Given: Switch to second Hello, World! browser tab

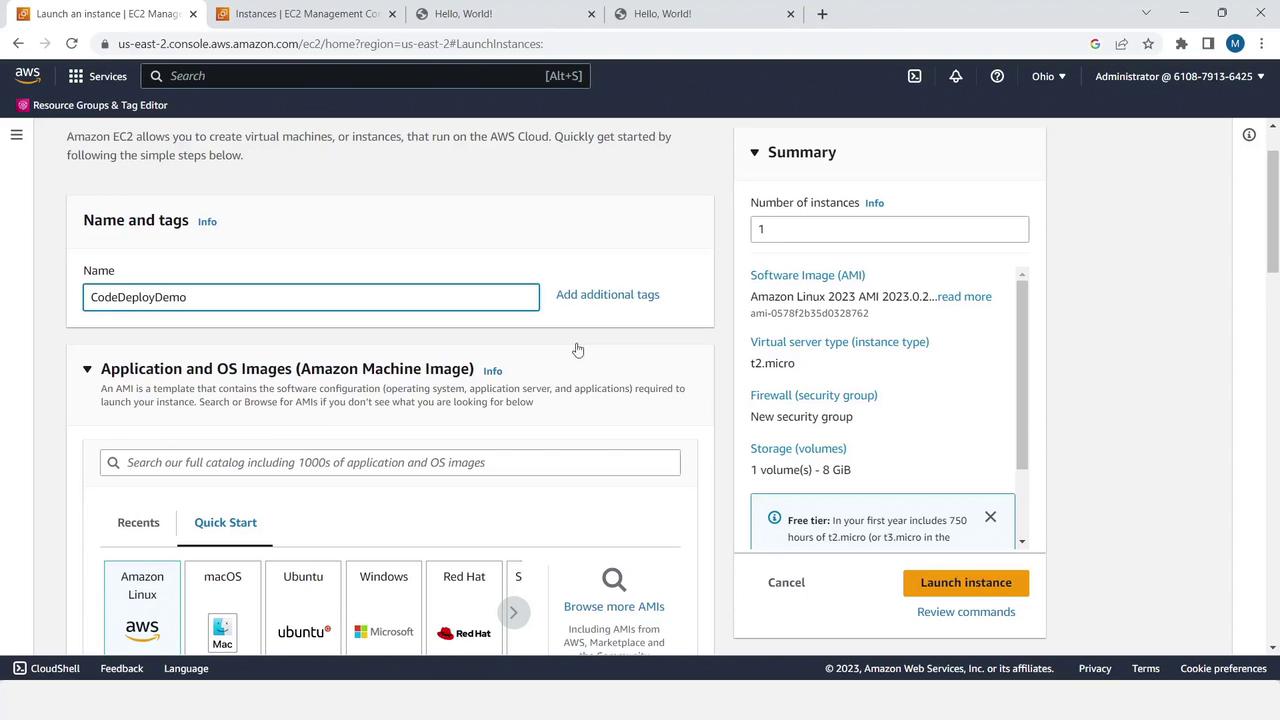Looking at the screenshot, I should click(x=704, y=14).
